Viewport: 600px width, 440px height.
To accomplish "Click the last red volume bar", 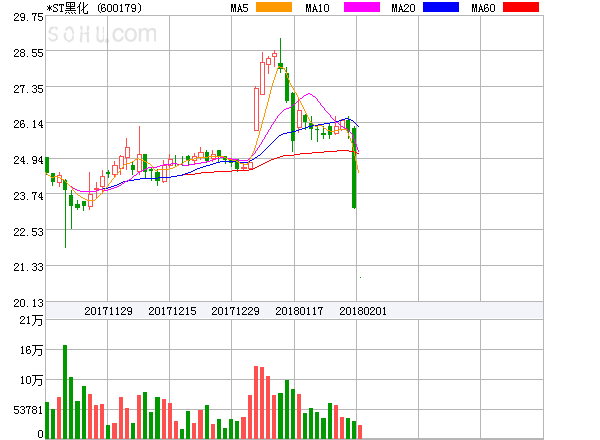I will tap(360, 432).
